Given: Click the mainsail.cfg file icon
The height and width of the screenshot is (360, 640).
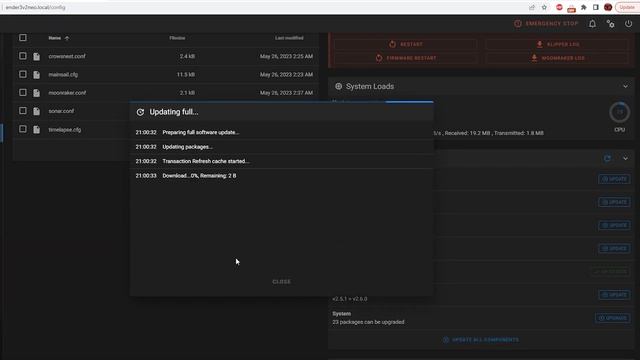Looking at the screenshot, I should click(x=37, y=75).
